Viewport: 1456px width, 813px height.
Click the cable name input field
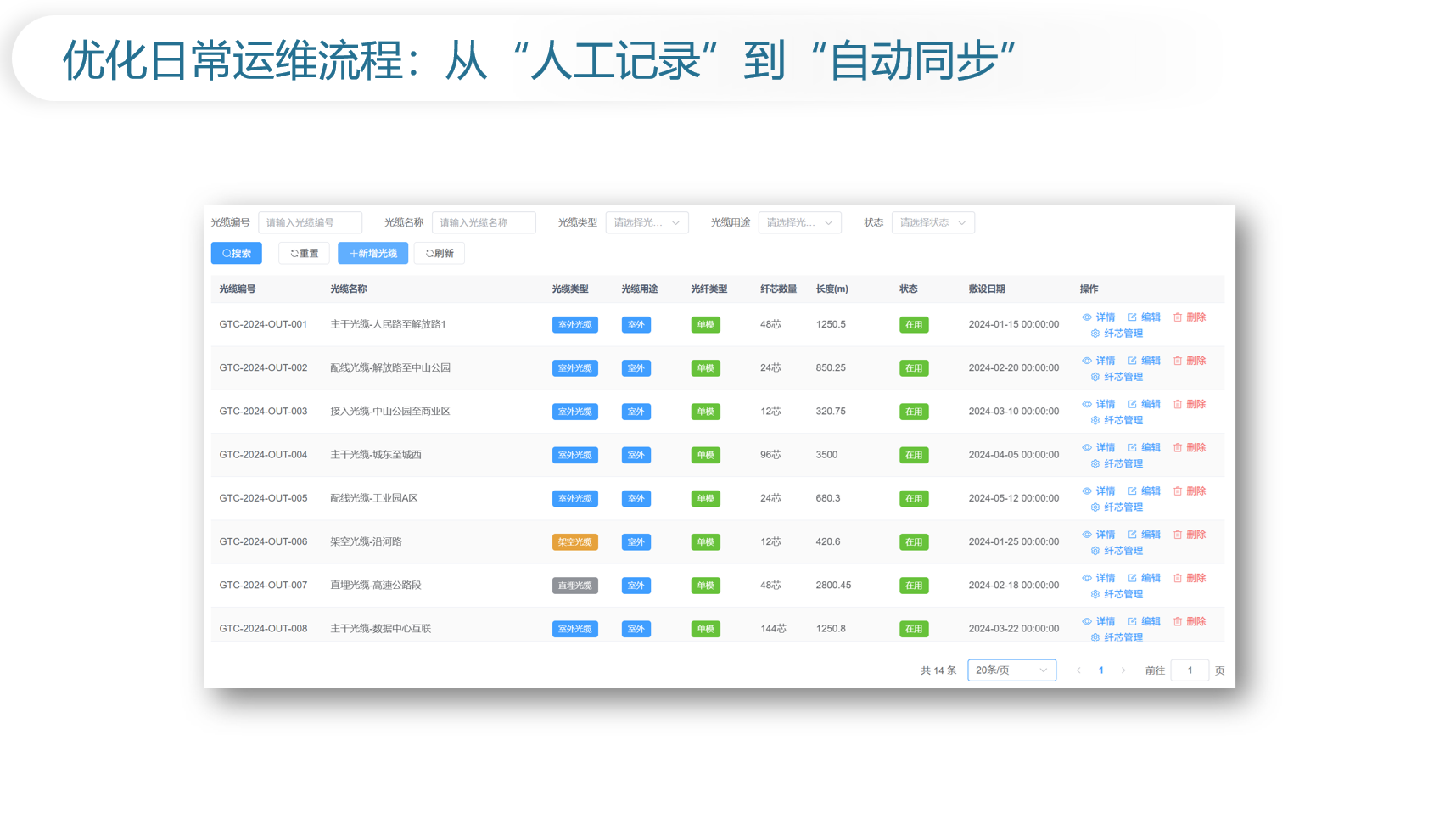[x=484, y=222]
